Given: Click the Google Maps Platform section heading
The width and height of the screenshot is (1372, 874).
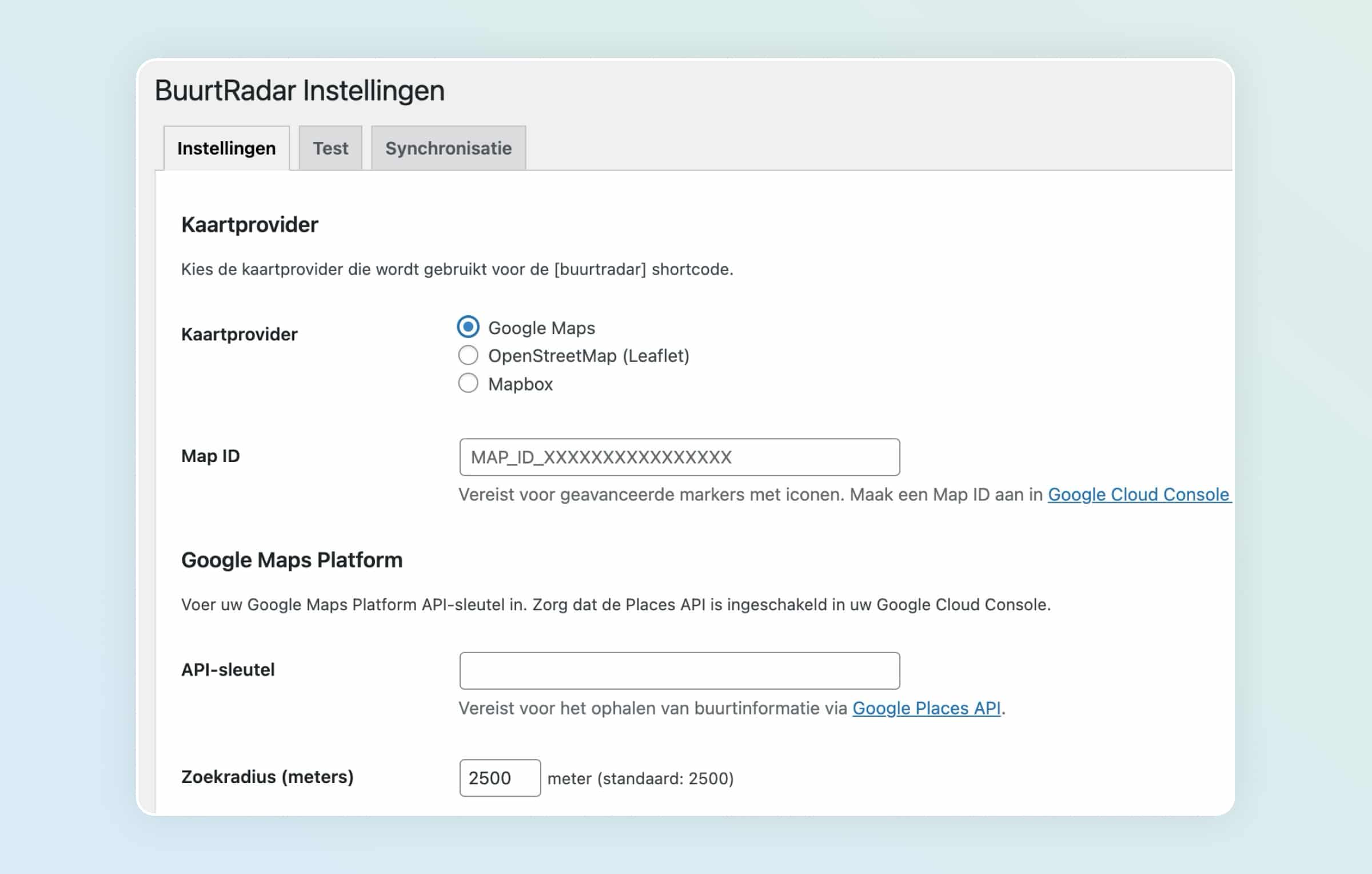Looking at the screenshot, I should pyautogui.click(x=292, y=560).
